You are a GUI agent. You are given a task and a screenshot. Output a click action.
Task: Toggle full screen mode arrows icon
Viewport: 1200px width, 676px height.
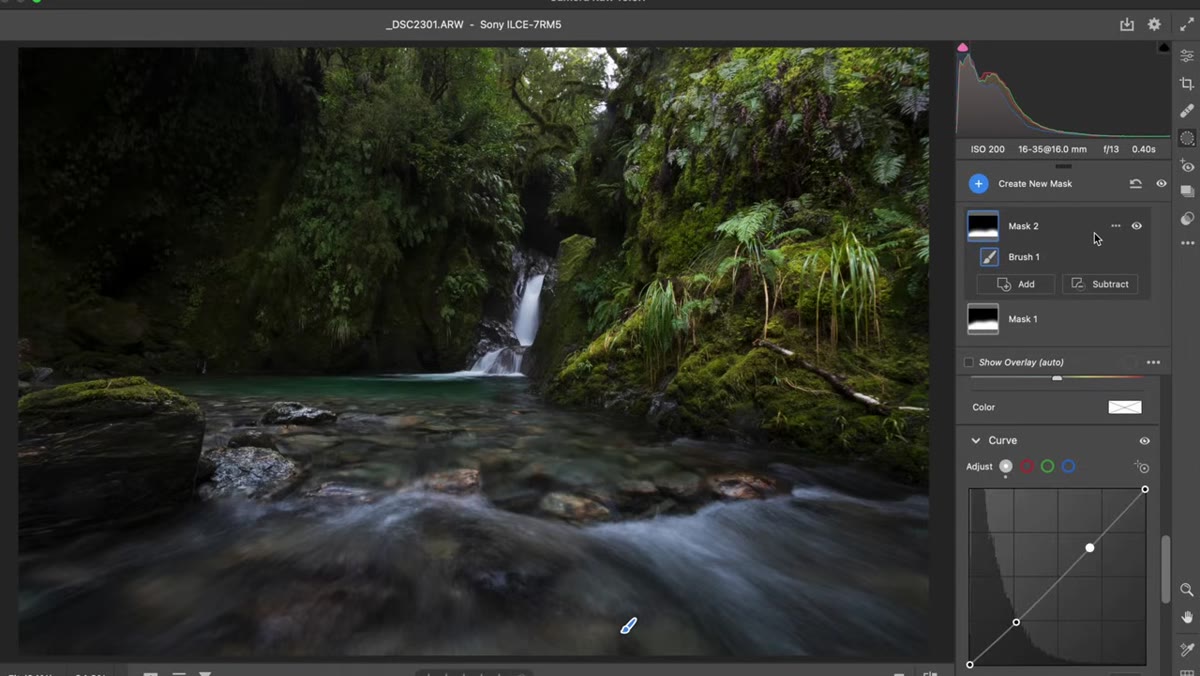(1187, 24)
